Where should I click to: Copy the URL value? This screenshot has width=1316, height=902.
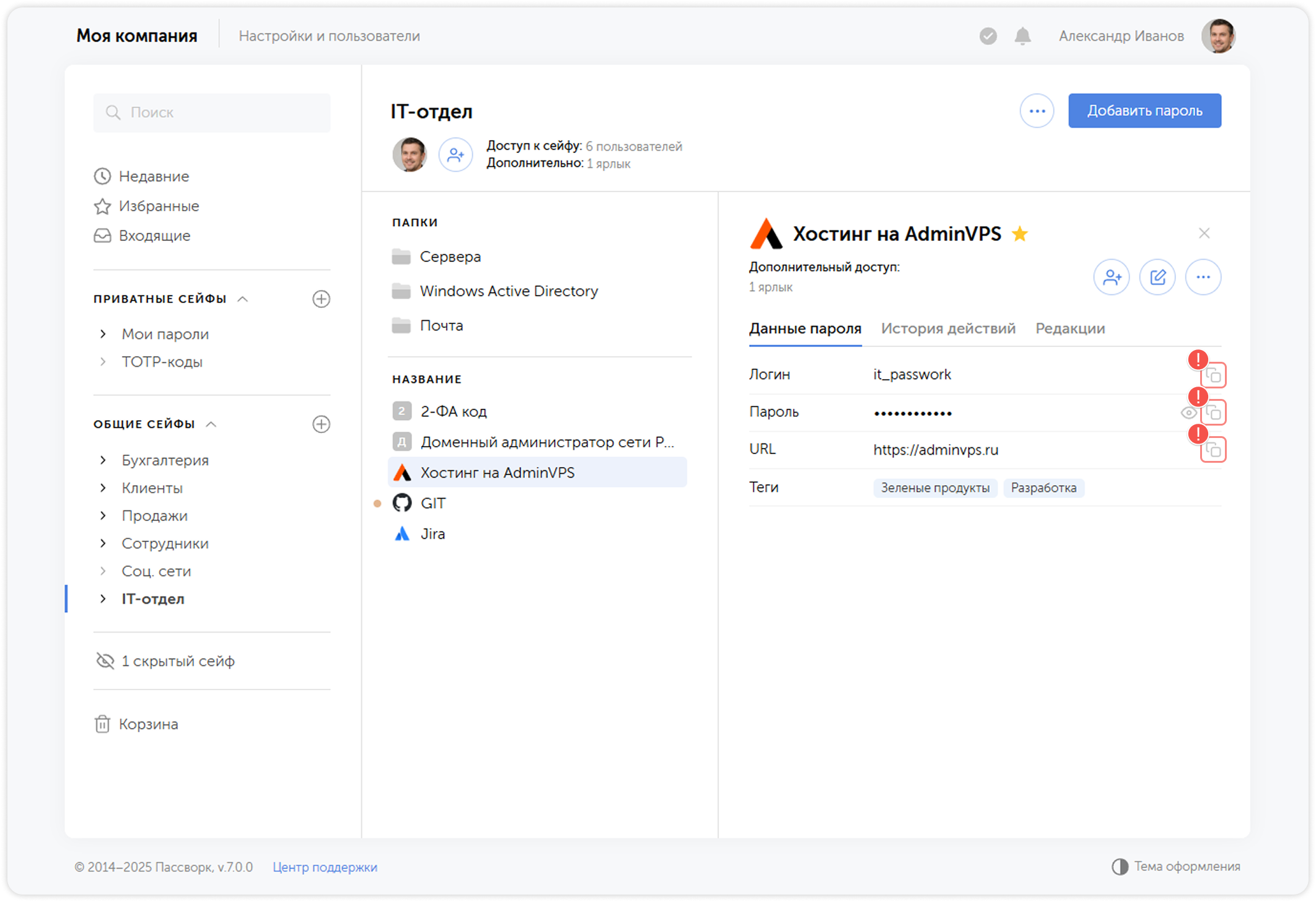point(1213,450)
